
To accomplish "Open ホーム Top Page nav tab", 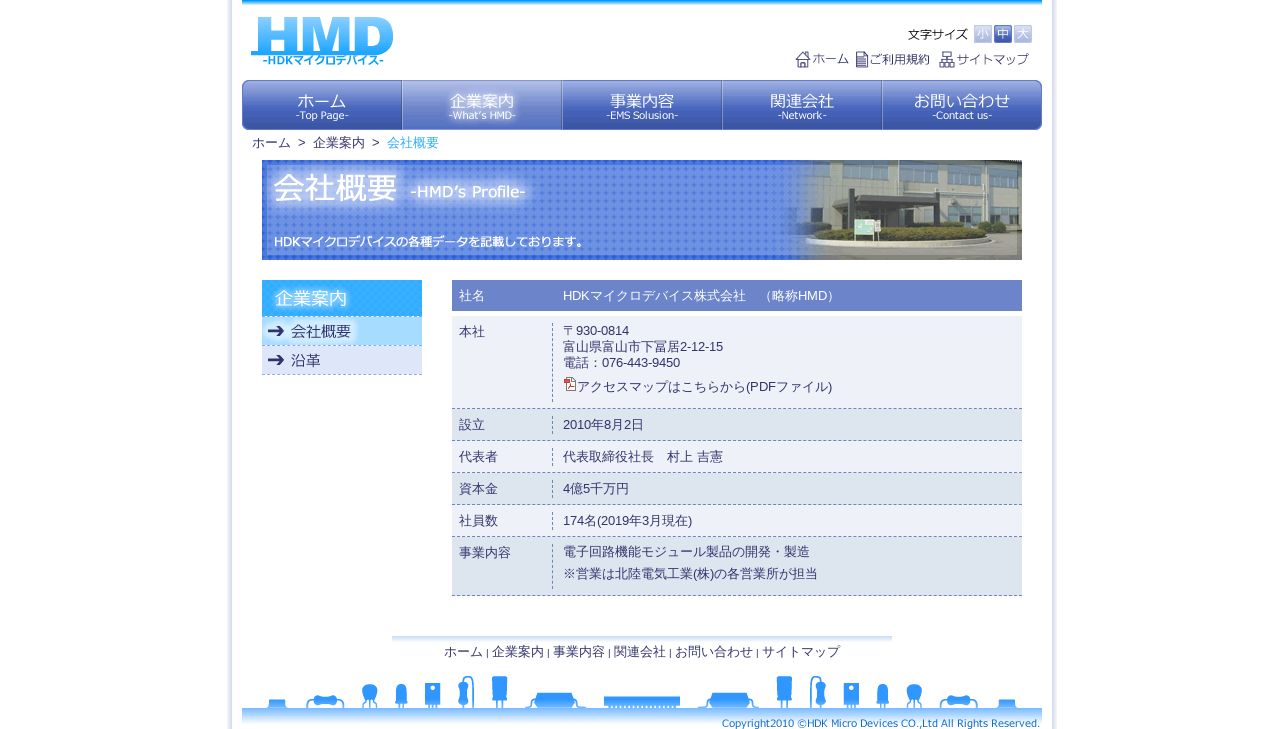I will point(322,105).
